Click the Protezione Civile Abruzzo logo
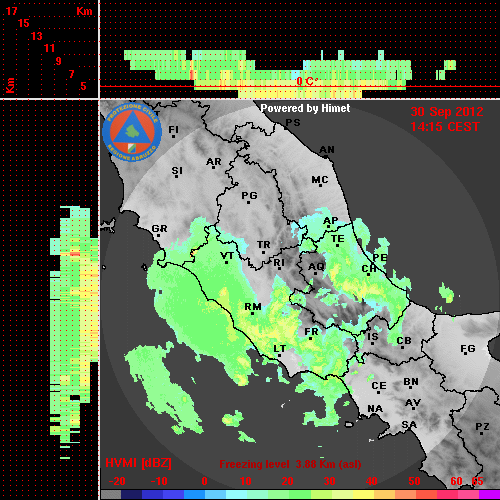The image size is (500, 500). pos(132,132)
